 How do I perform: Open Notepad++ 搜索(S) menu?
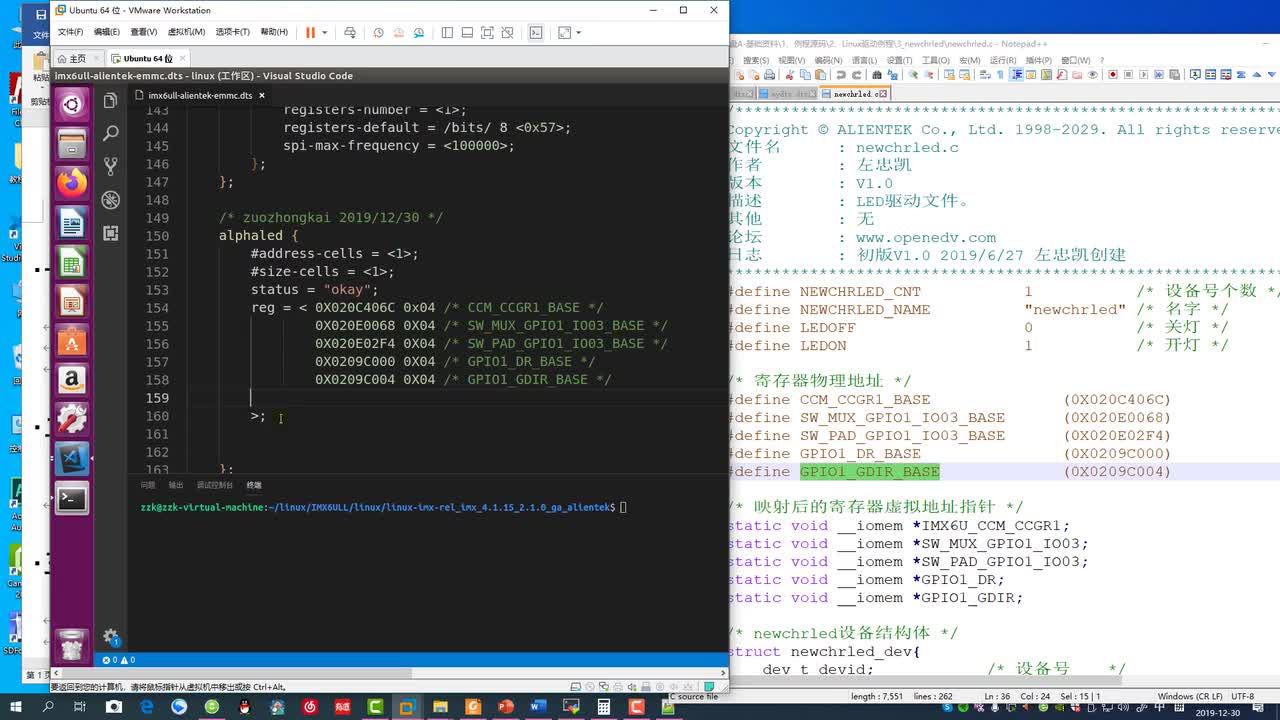(756, 60)
